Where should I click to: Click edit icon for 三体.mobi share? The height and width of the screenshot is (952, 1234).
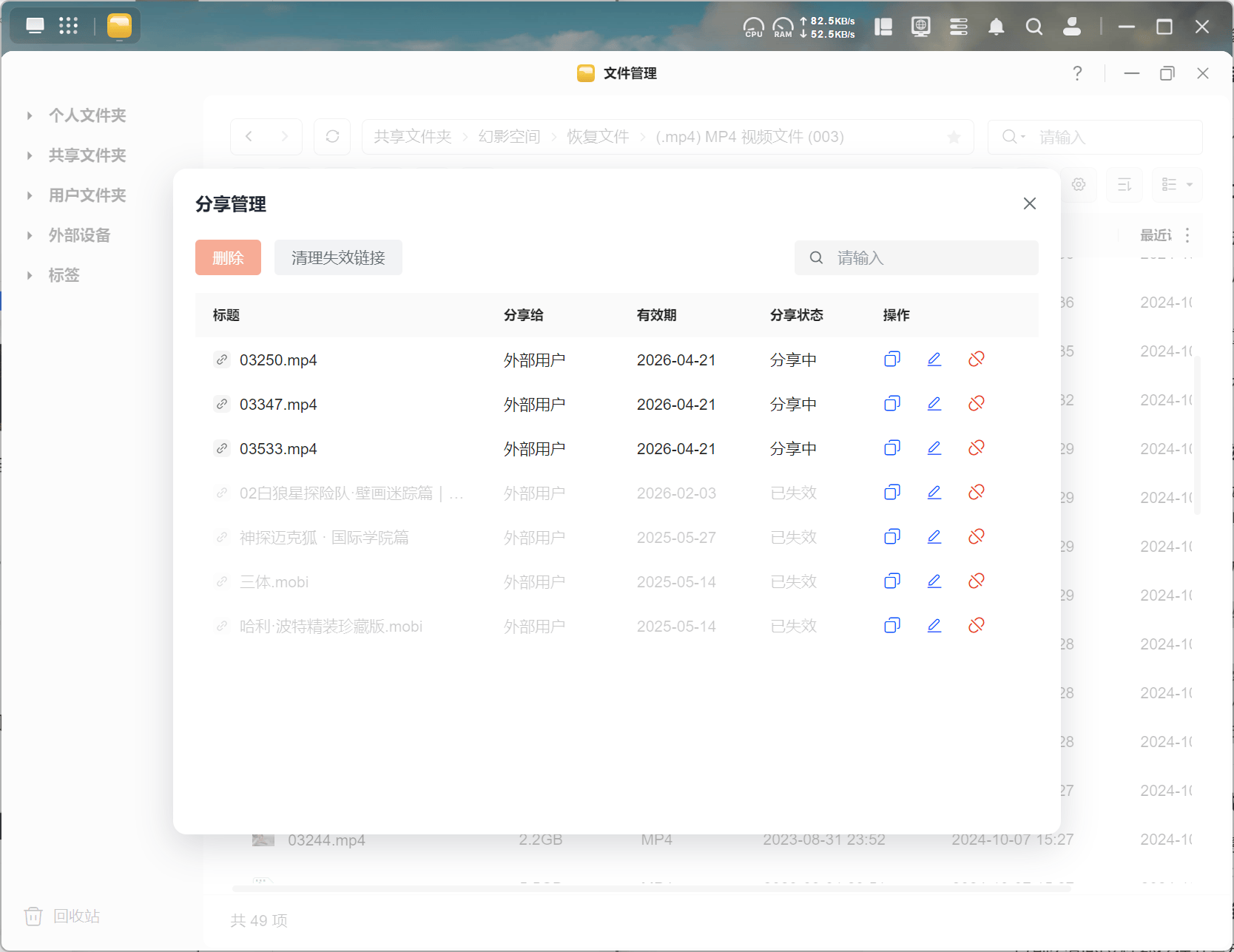click(x=934, y=581)
